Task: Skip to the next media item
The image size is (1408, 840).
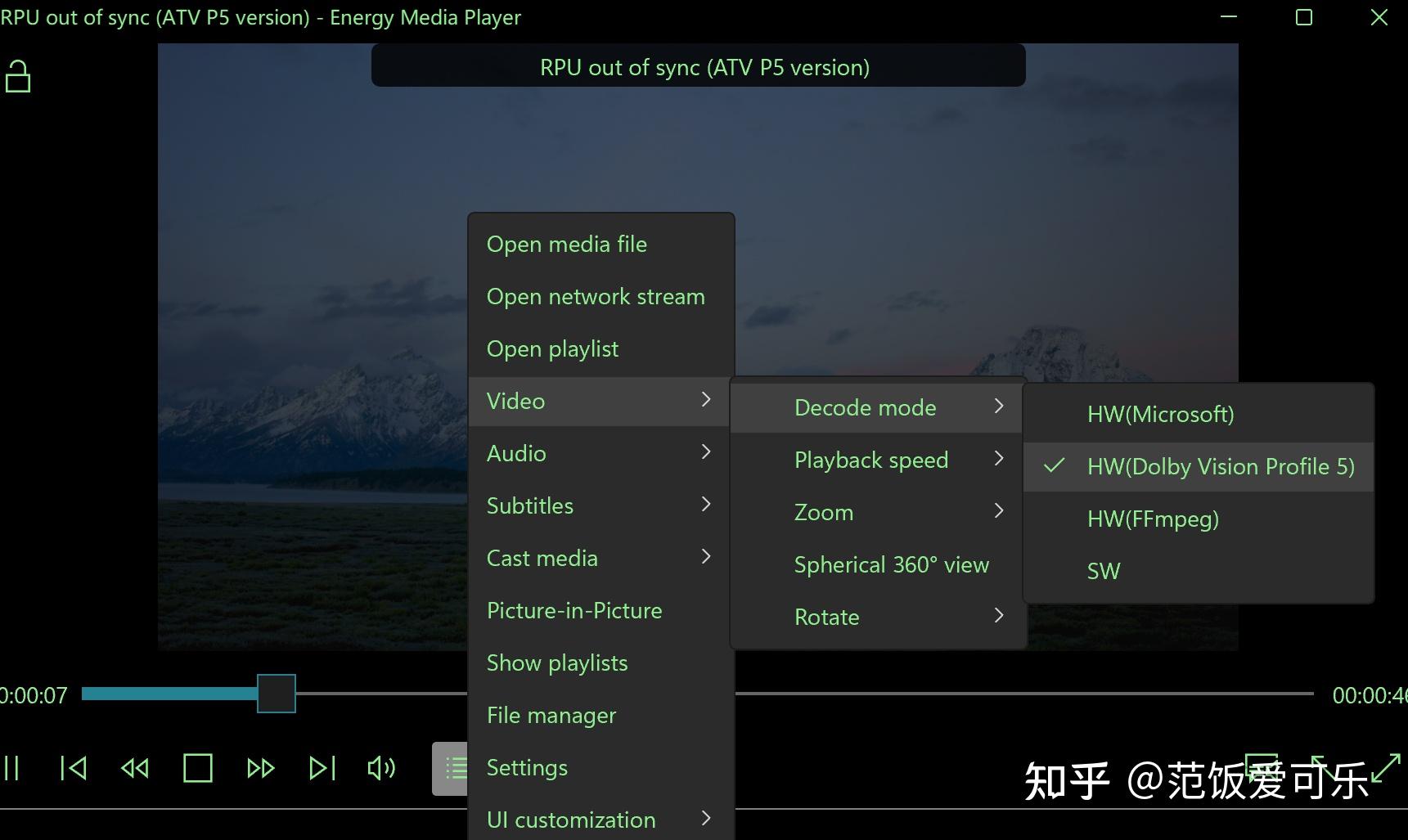Action: pos(322,768)
